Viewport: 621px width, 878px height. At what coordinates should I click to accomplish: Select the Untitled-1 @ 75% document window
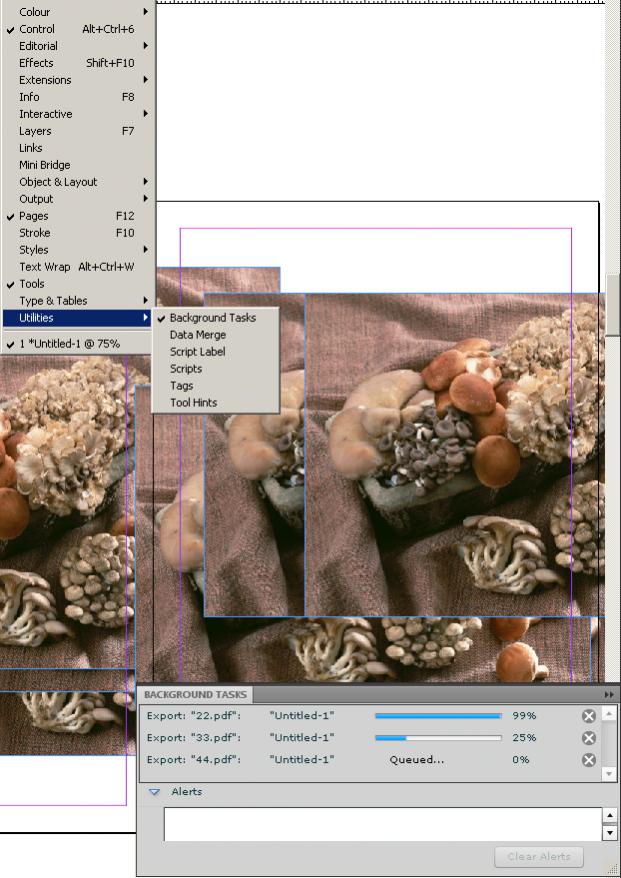pos(77,344)
